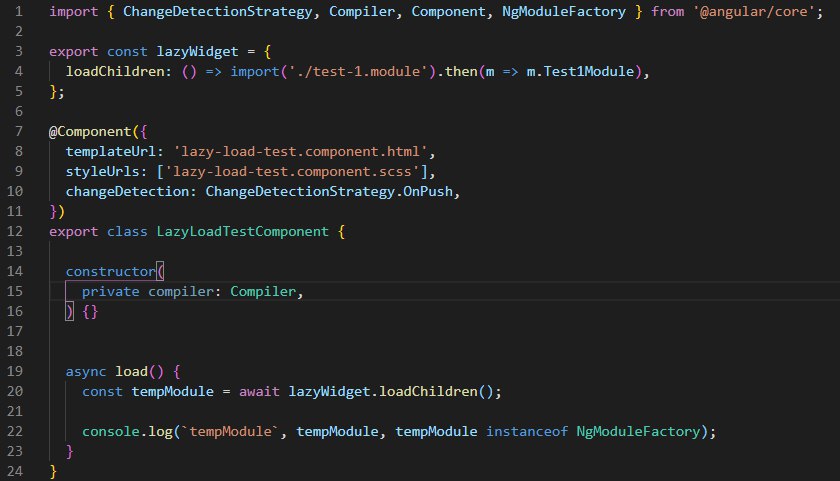The height and width of the screenshot is (481, 840).
Task: Click line number 19 in the gutter
Action: 15,371
